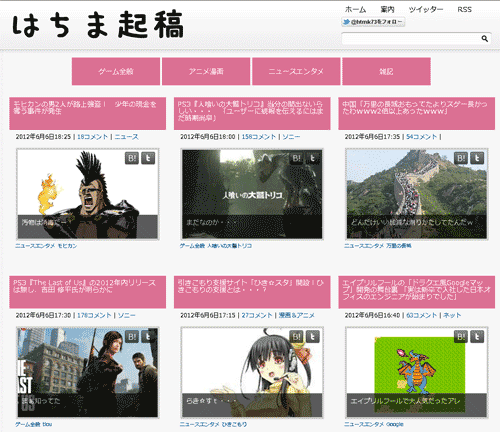Image resolution: width=500 pixels, height=432 pixels.
Task: Open 63コメント link
Action: pyautogui.click(x=422, y=315)
